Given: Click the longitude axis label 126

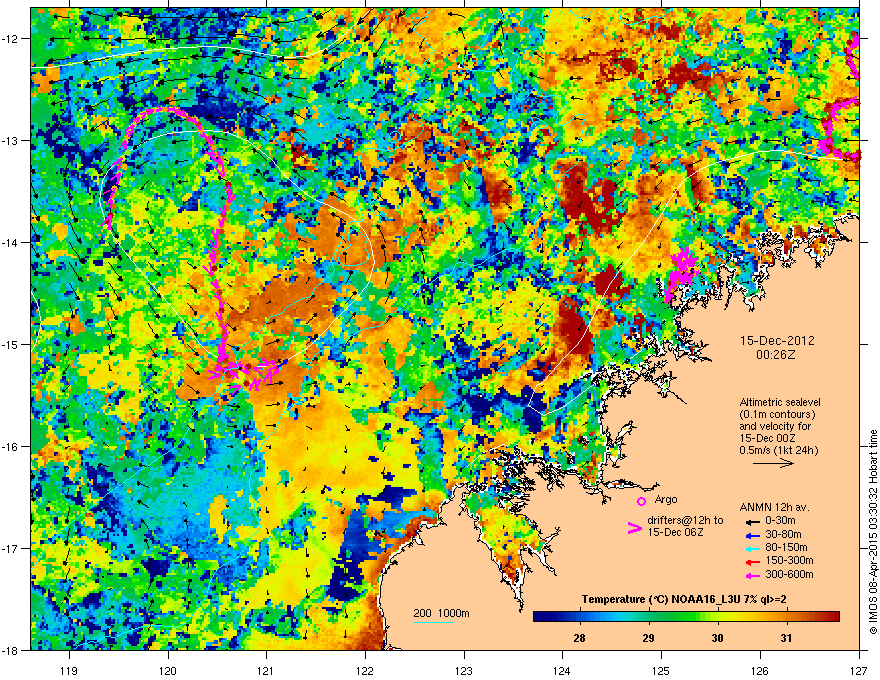Looking at the screenshot, I should [x=760, y=670].
